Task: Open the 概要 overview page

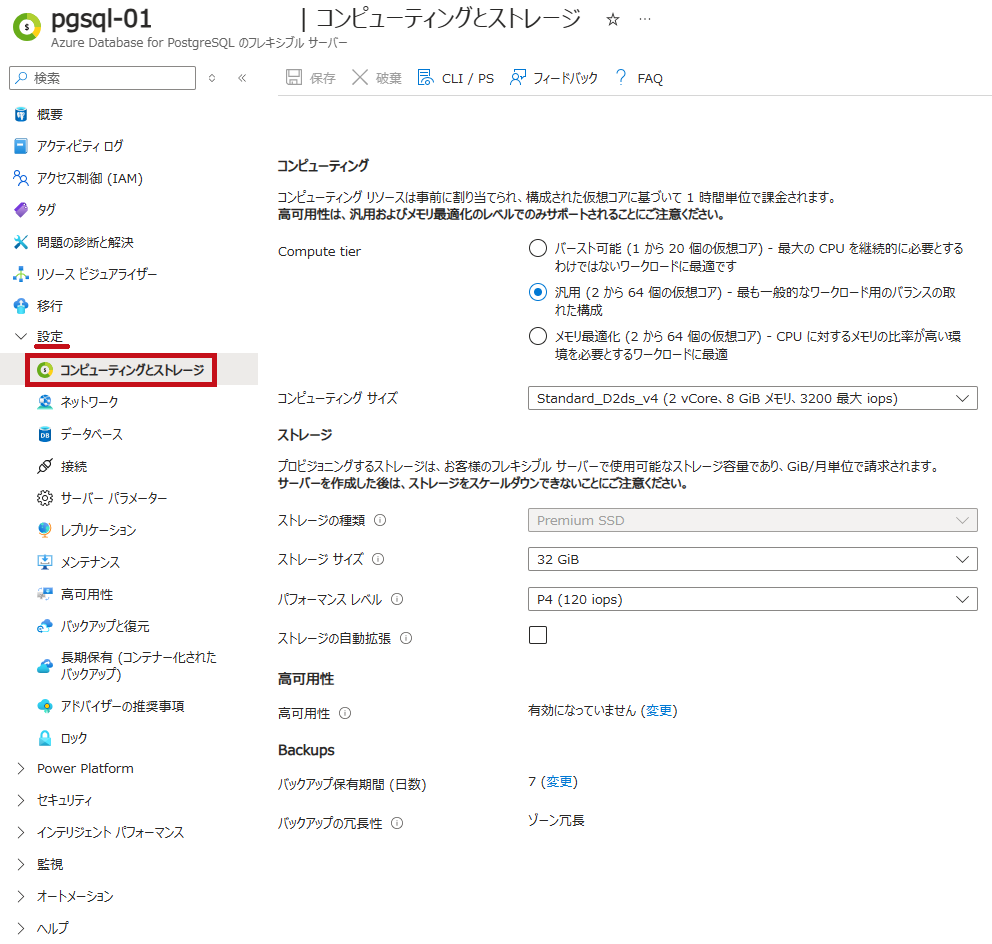Action: [50, 114]
